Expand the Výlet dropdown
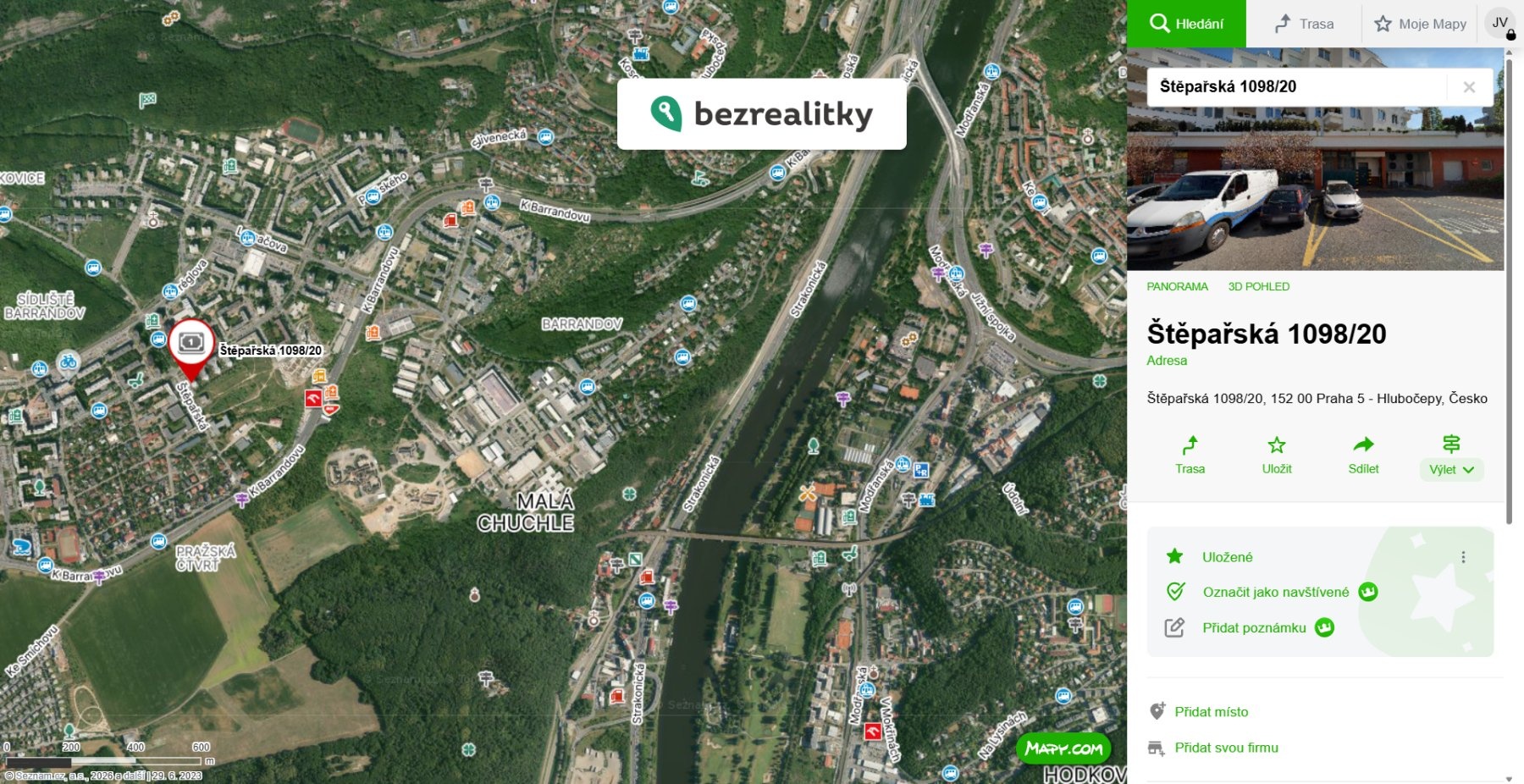This screenshot has height=784, width=1524. pos(1451,469)
